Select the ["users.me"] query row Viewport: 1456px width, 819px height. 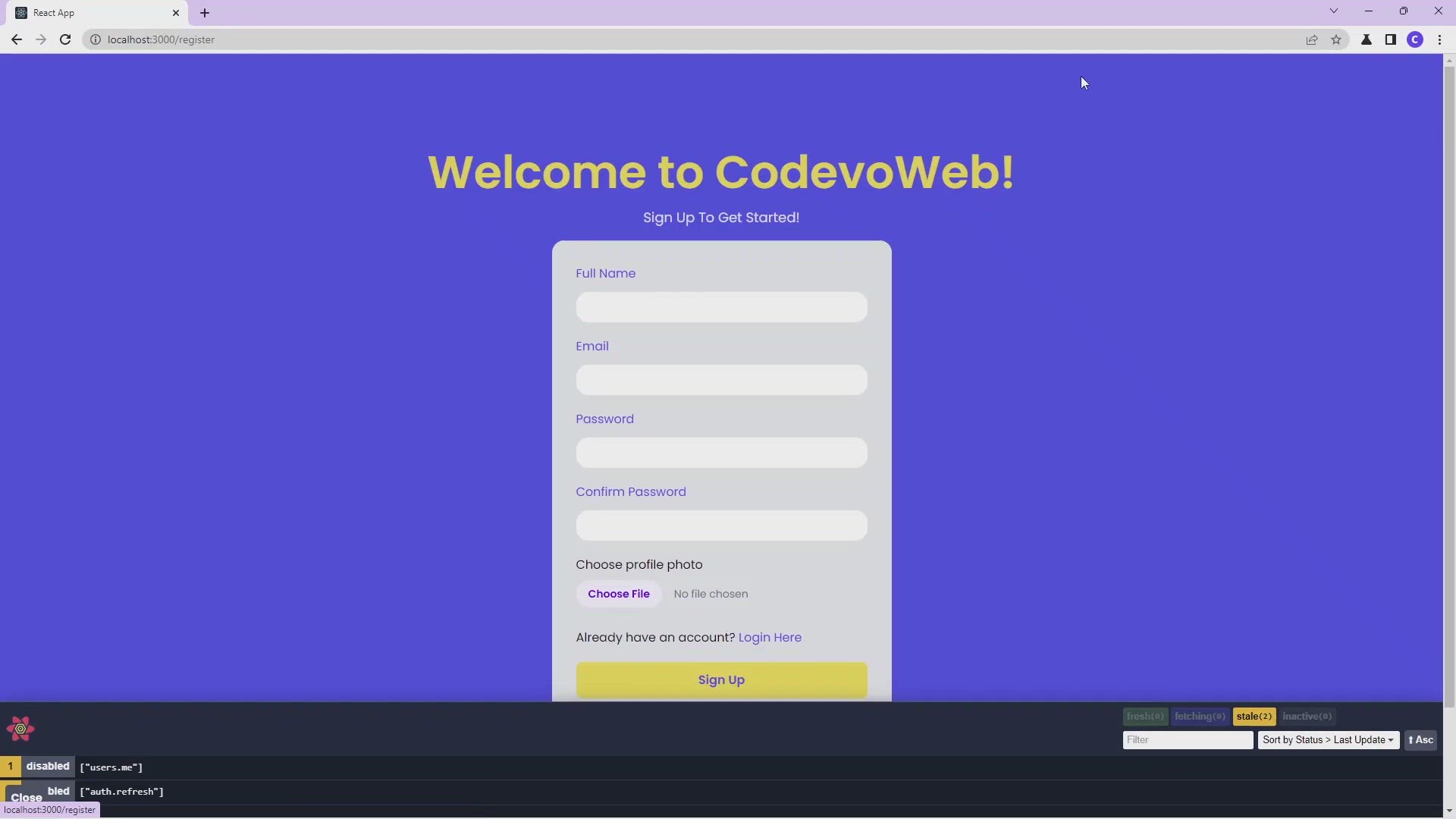(720, 767)
